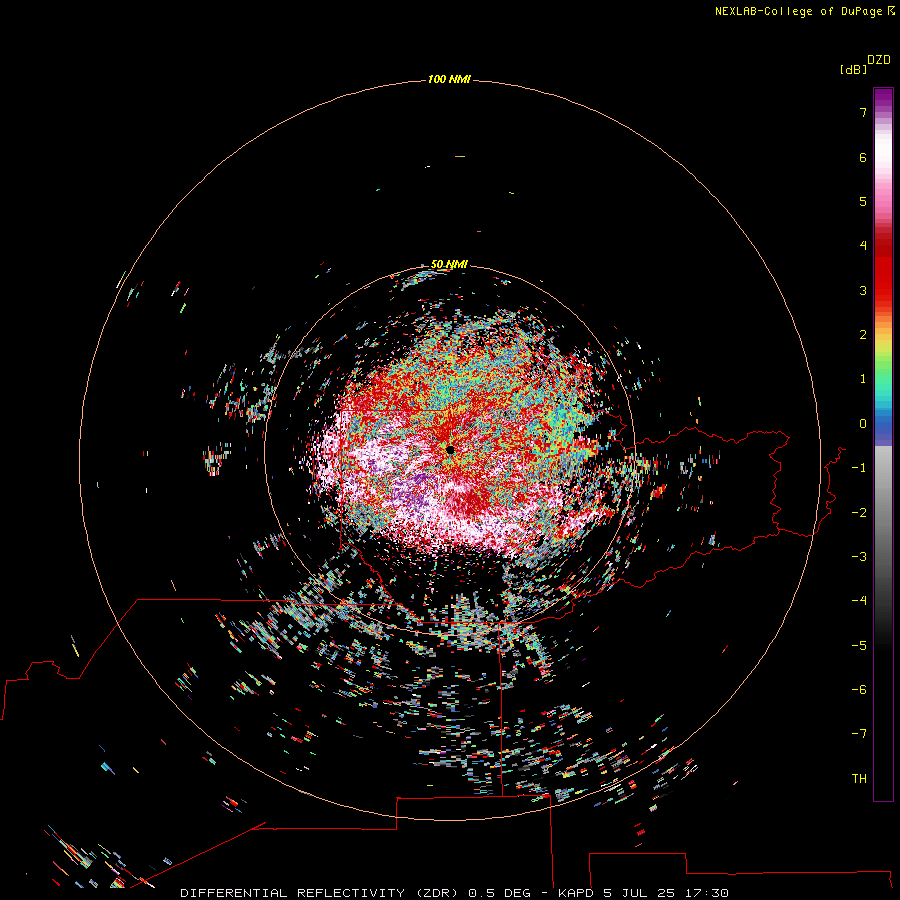
Task: Click the TH label on the scale
Action: (x=859, y=779)
